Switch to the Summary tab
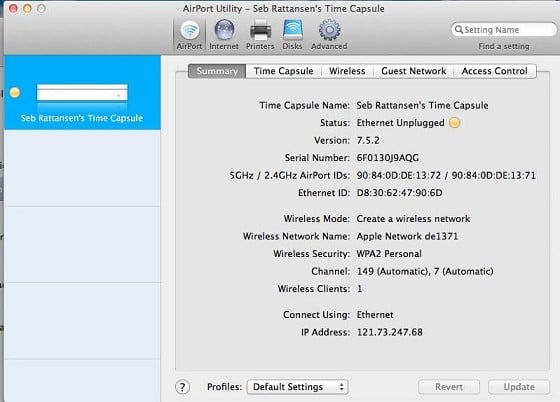560x402 pixels. pyautogui.click(x=217, y=71)
